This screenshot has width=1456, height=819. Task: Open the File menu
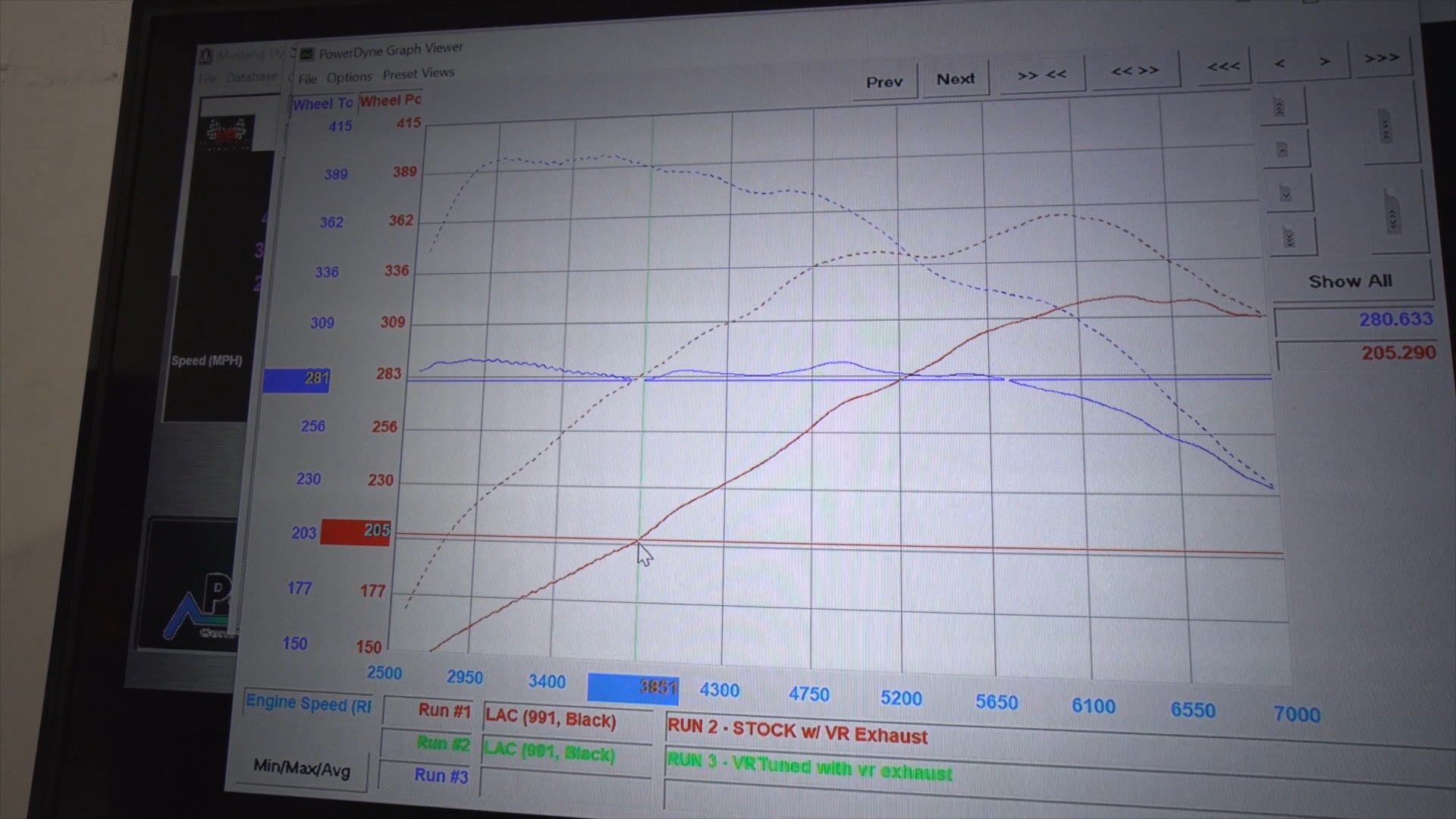click(307, 79)
